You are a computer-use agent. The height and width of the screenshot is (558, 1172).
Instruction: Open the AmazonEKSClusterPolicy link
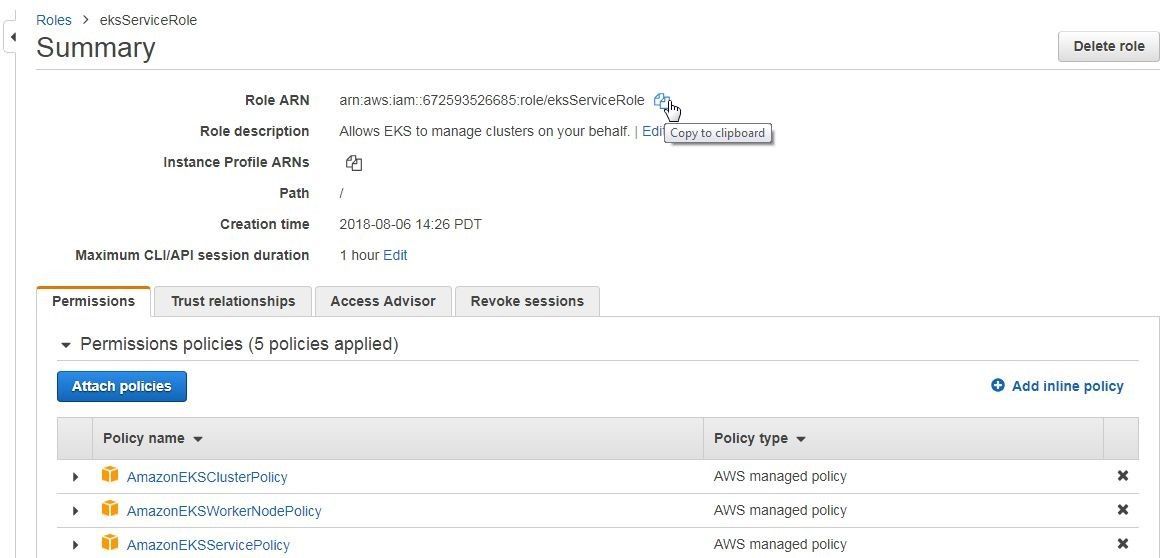tap(207, 477)
